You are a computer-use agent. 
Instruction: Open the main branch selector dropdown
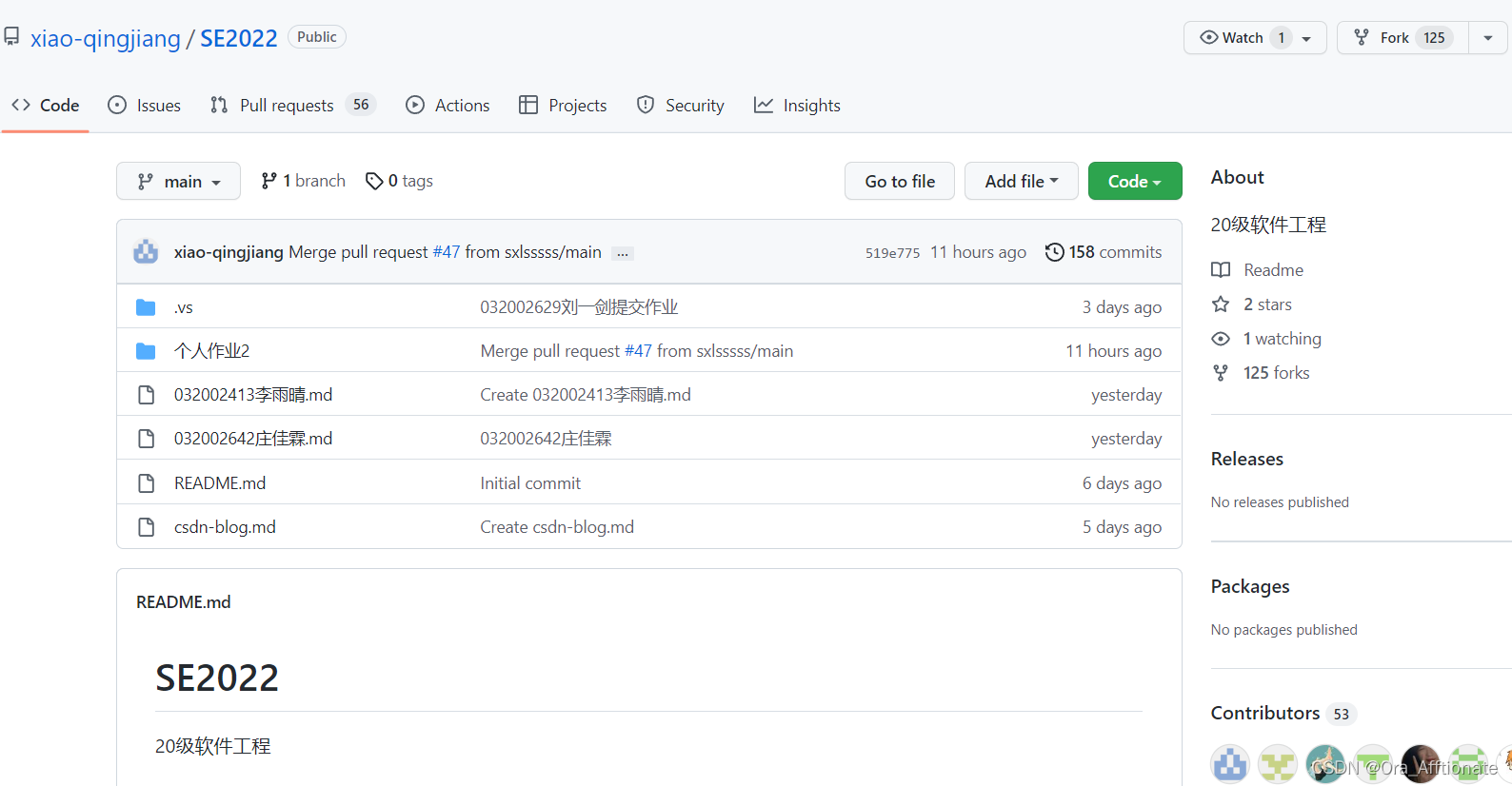click(x=178, y=181)
